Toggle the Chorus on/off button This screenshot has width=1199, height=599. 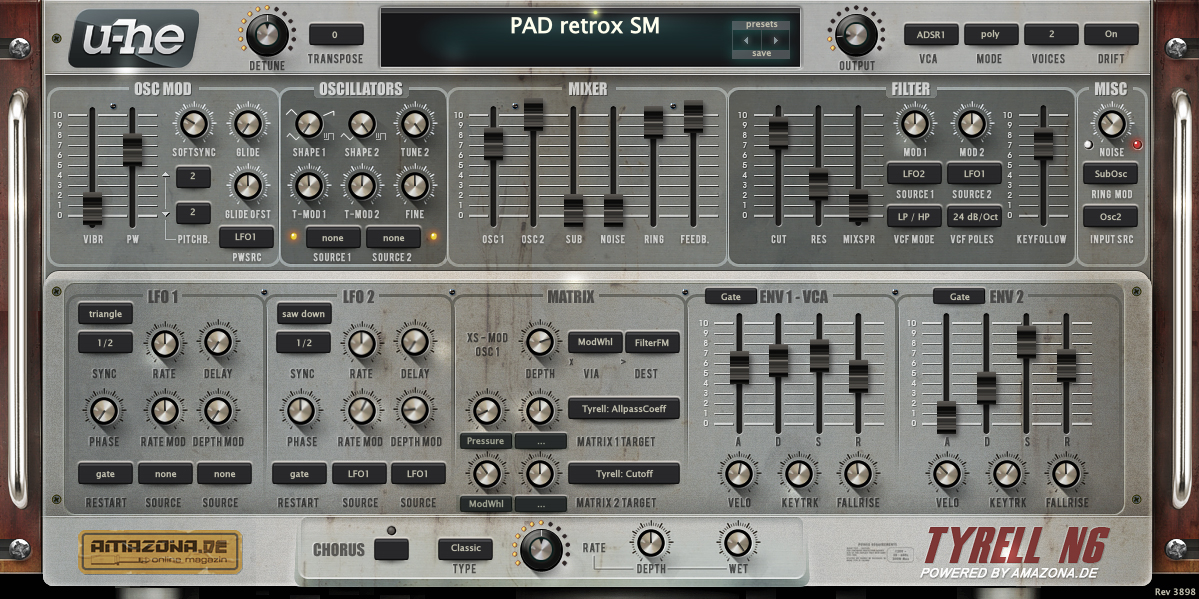click(x=391, y=549)
